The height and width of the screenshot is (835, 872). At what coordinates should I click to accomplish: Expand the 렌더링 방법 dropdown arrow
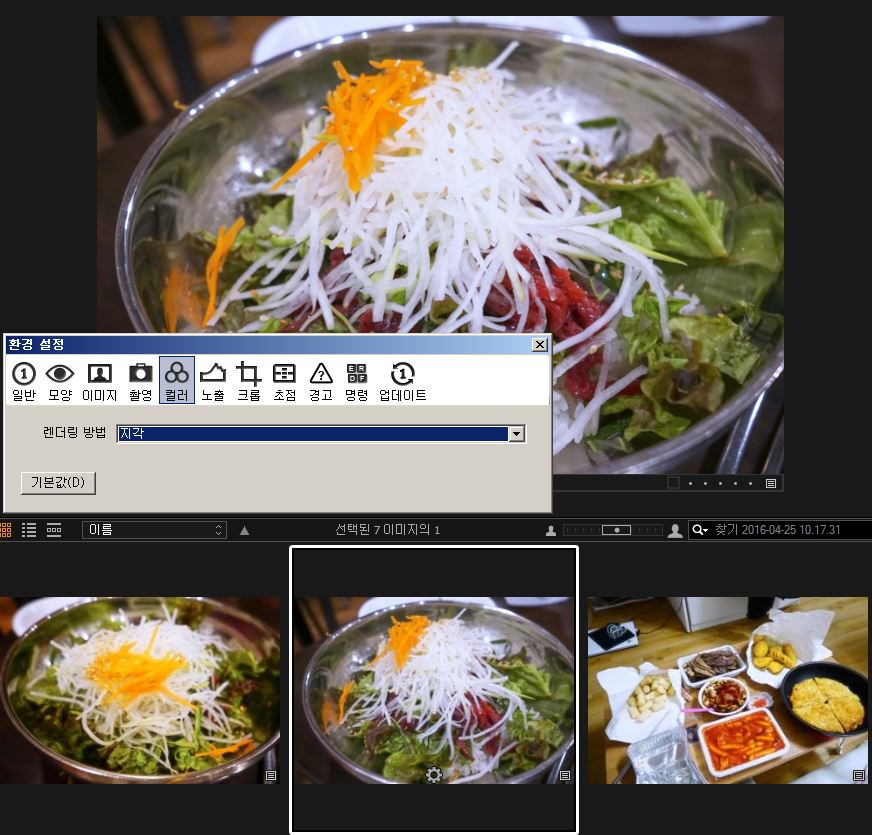[x=517, y=434]
